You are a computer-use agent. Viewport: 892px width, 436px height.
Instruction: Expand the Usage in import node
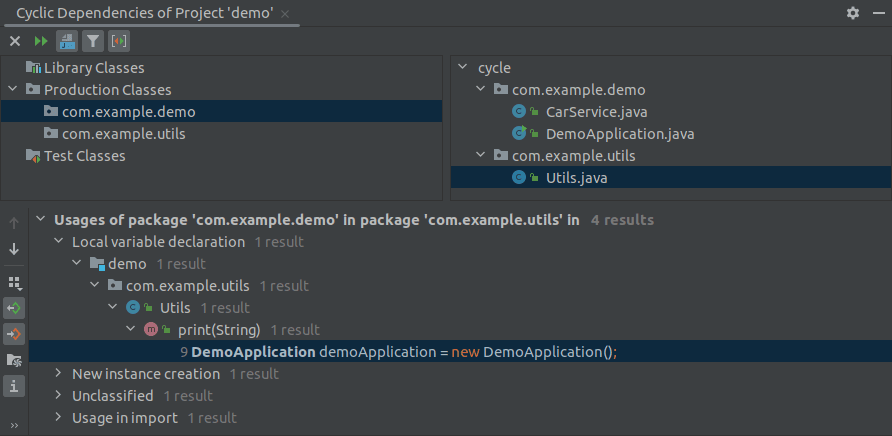(58, 417)
